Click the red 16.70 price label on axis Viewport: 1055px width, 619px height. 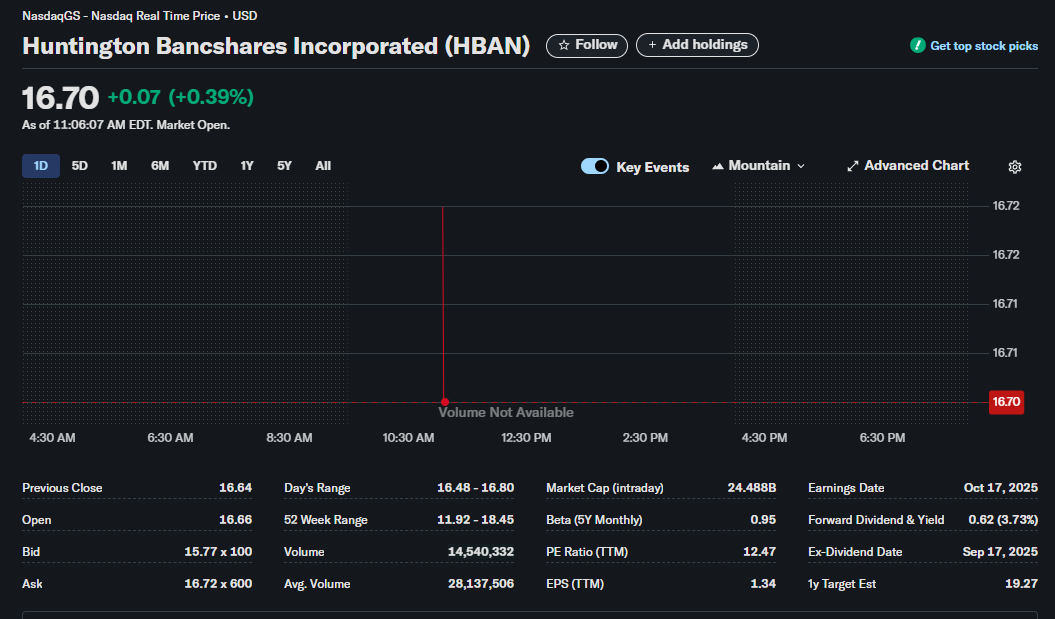[1006, 402]
